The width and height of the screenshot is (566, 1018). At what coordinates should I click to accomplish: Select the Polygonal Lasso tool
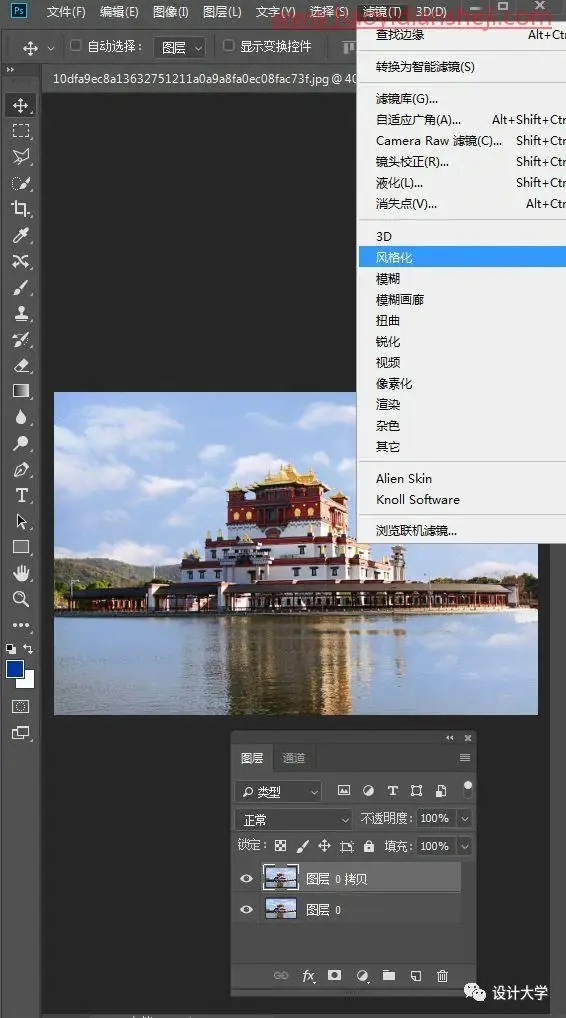(x=21, y=156)
